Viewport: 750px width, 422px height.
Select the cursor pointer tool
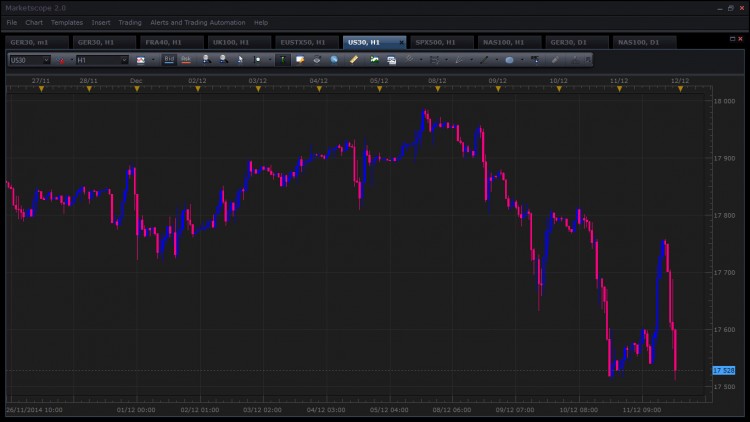(240, 60)
